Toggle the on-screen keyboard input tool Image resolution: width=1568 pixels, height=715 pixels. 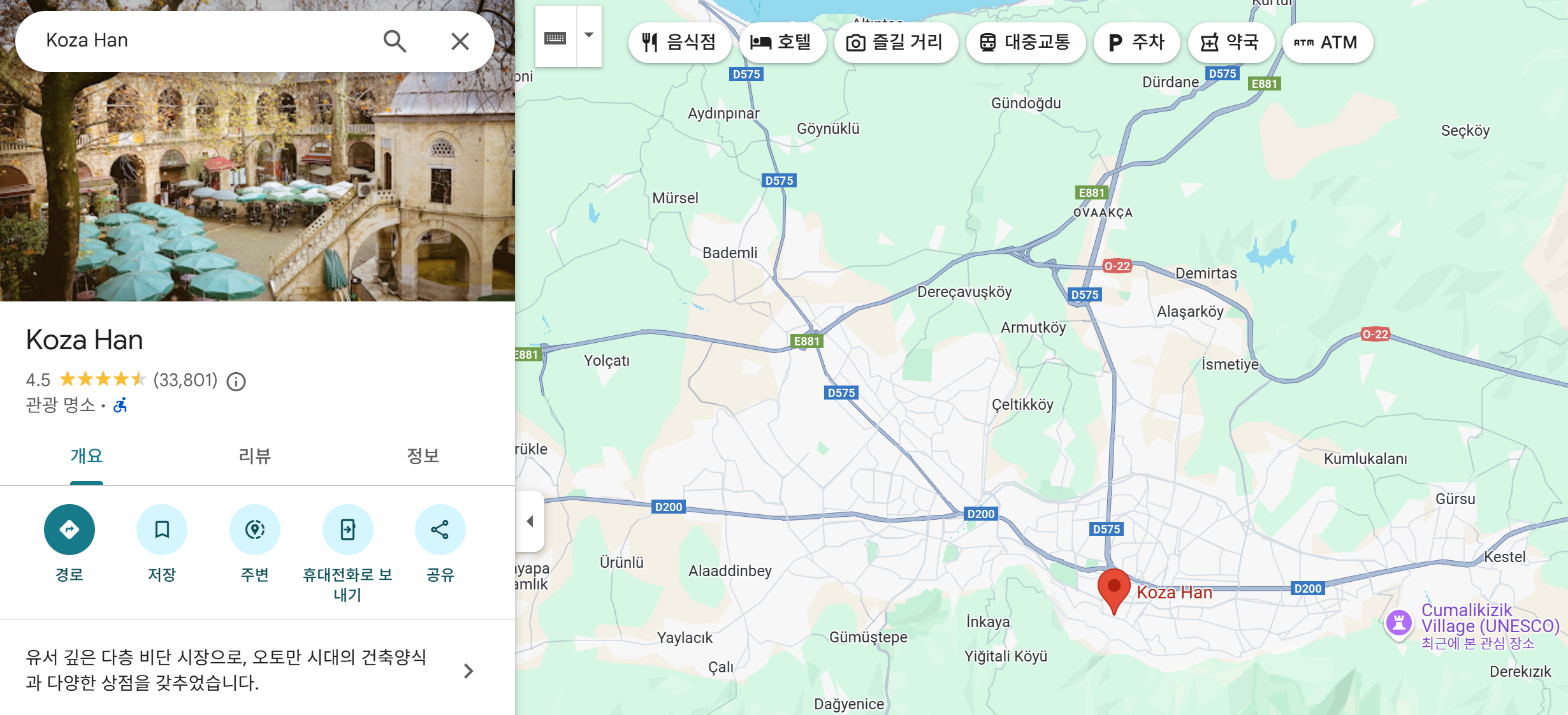tap(555, 38)
